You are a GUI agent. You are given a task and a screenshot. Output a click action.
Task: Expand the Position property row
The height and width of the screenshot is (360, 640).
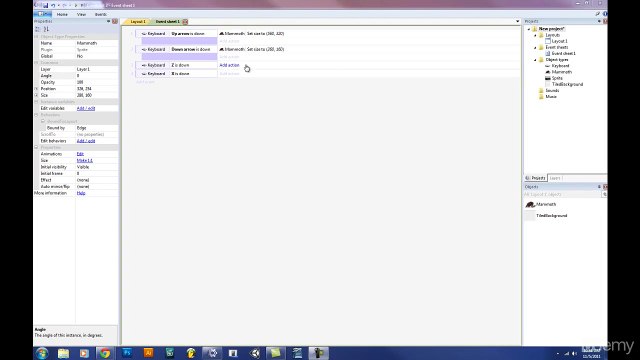36,89
